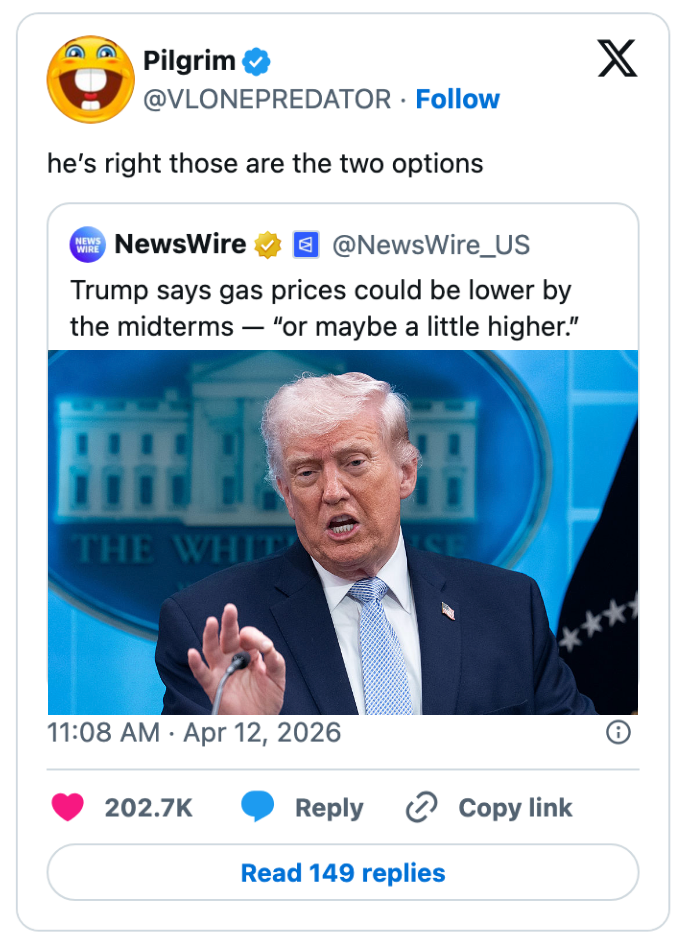Click the @NewsWire_US handle
This screenshot has width=692, height=944.
430,244
